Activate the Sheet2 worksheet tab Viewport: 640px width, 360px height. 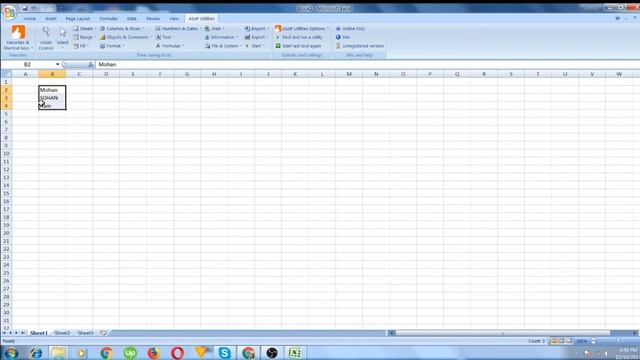pos(62,333)
